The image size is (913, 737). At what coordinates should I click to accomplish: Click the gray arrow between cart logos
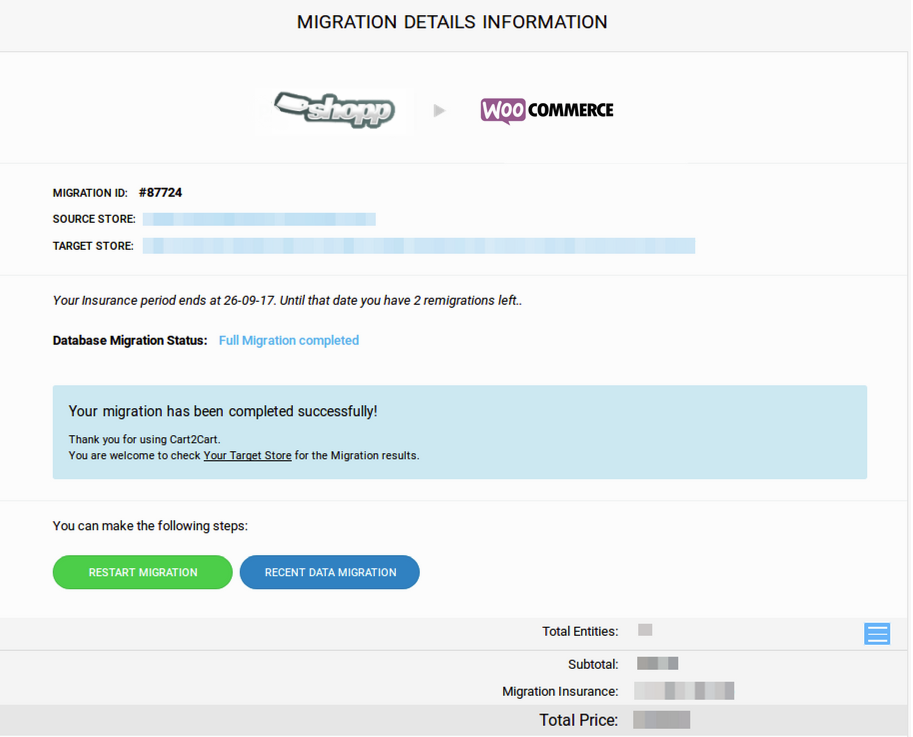click(x=440, y=110)
